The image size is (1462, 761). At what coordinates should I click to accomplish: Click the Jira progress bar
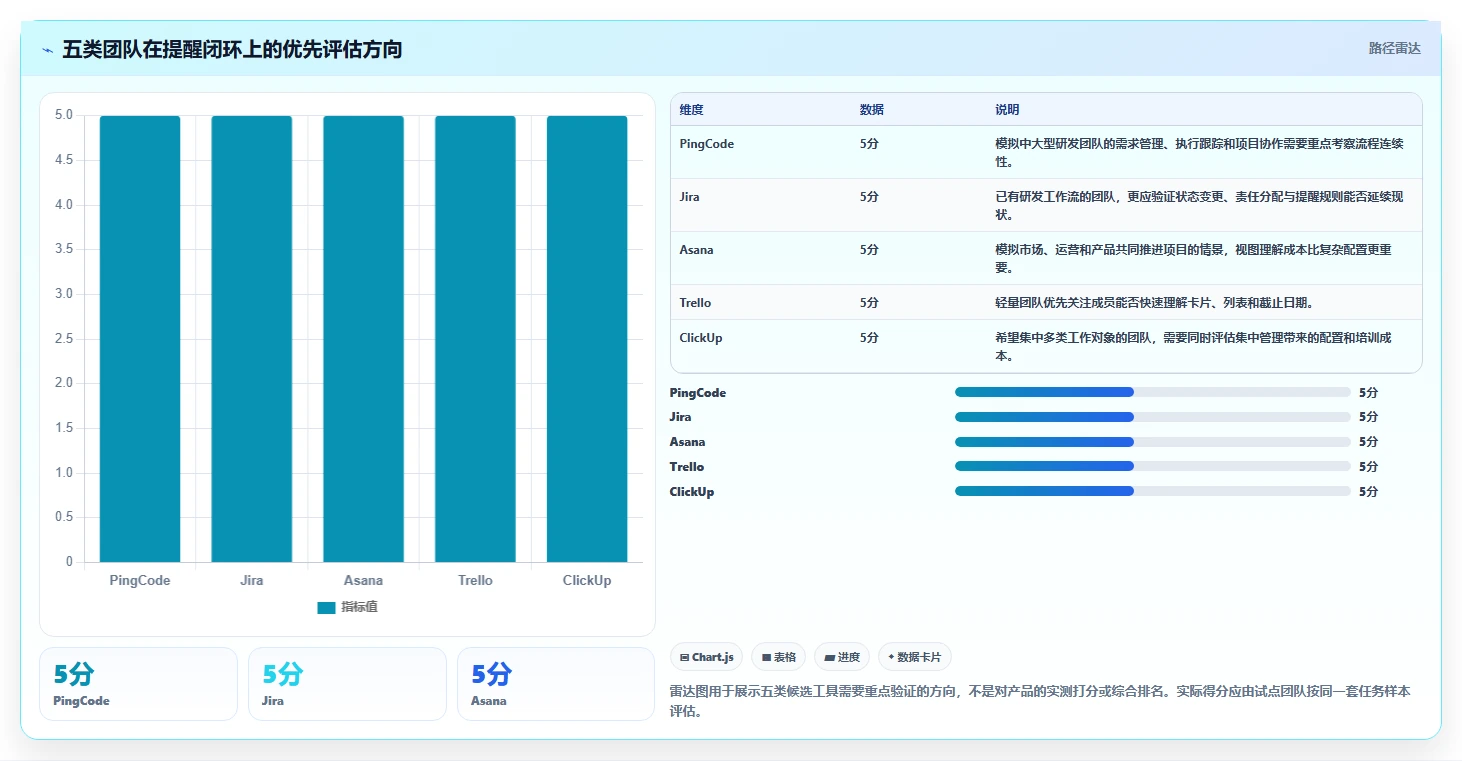click(1152, 417)
